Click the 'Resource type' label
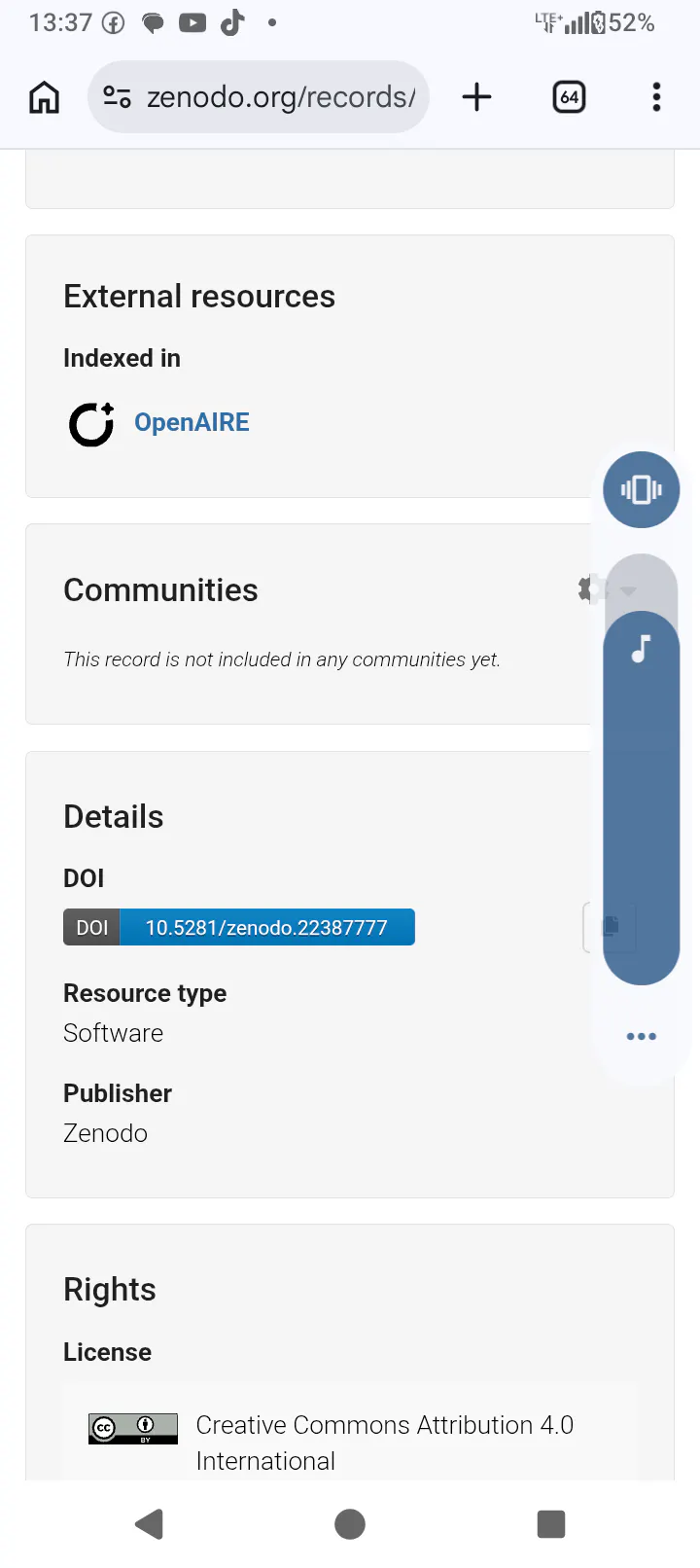 (145, 993)
